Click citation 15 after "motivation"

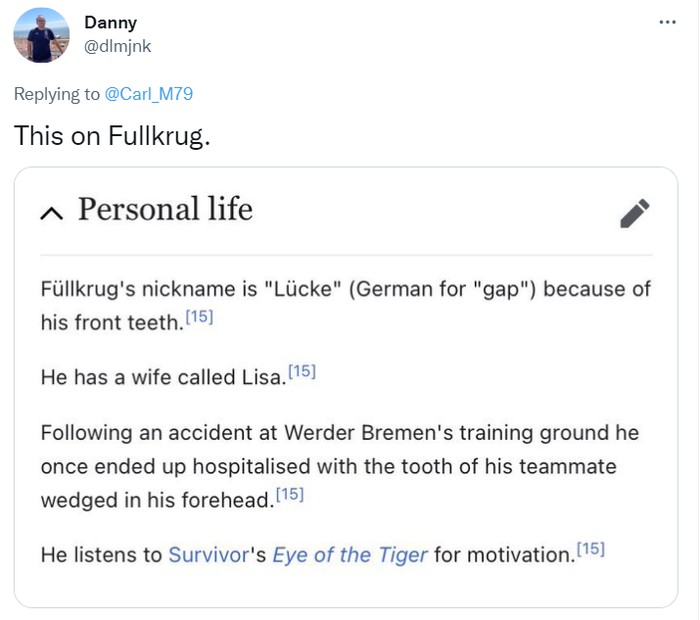590,548
